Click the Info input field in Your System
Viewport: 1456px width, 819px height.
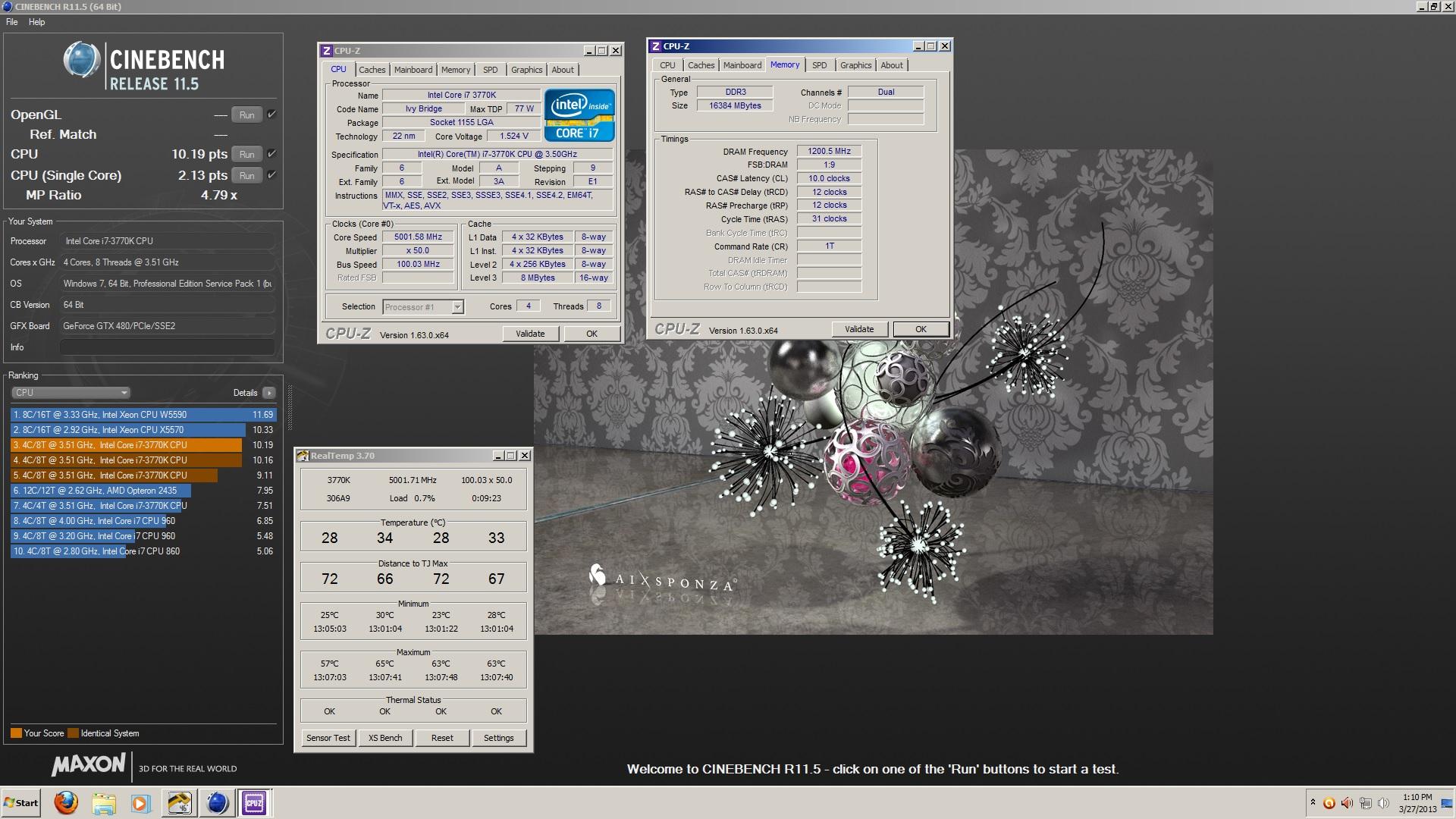click(167, 347)
